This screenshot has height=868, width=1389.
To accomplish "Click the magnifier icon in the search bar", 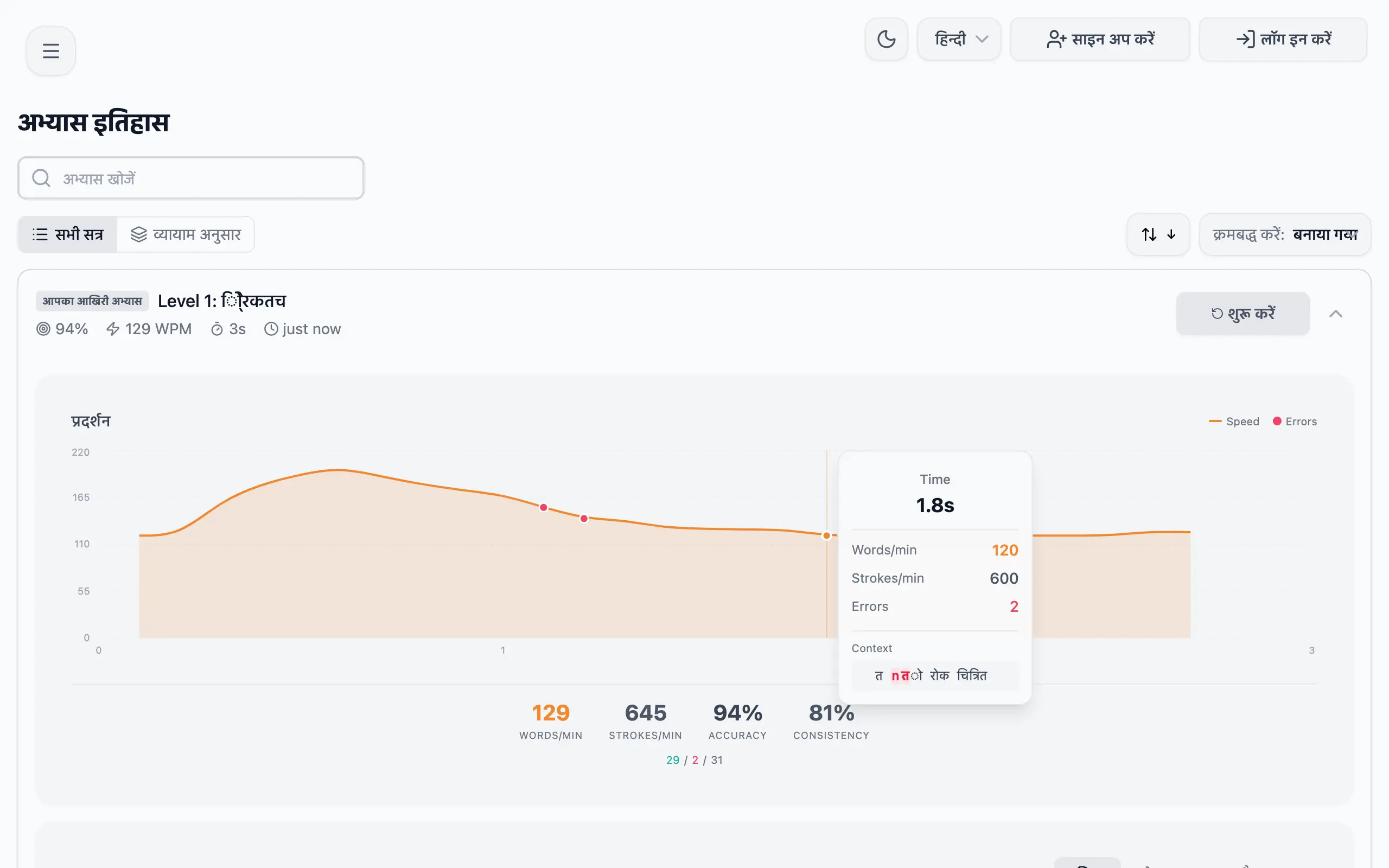I will pos(41,178).
